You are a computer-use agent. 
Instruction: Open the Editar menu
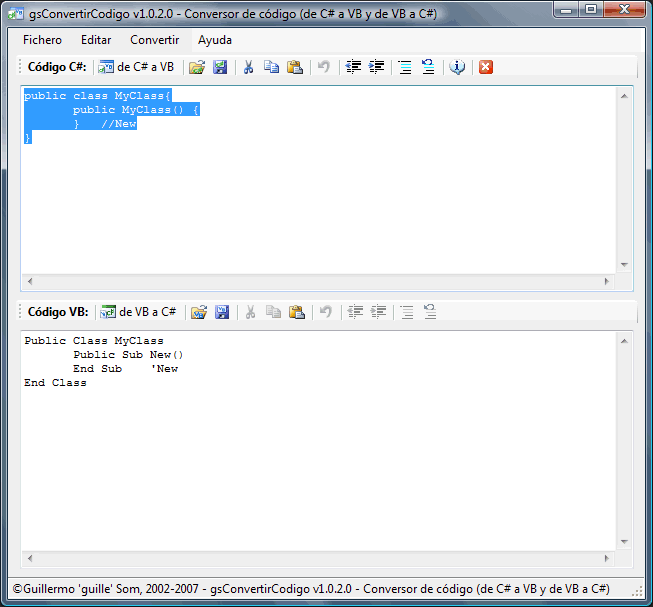96,40
